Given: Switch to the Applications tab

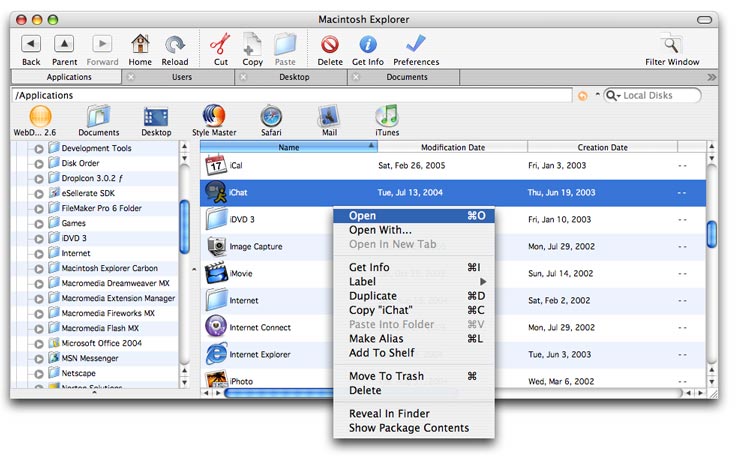Looking at the screenshot, I should click(x=69, y=77).
